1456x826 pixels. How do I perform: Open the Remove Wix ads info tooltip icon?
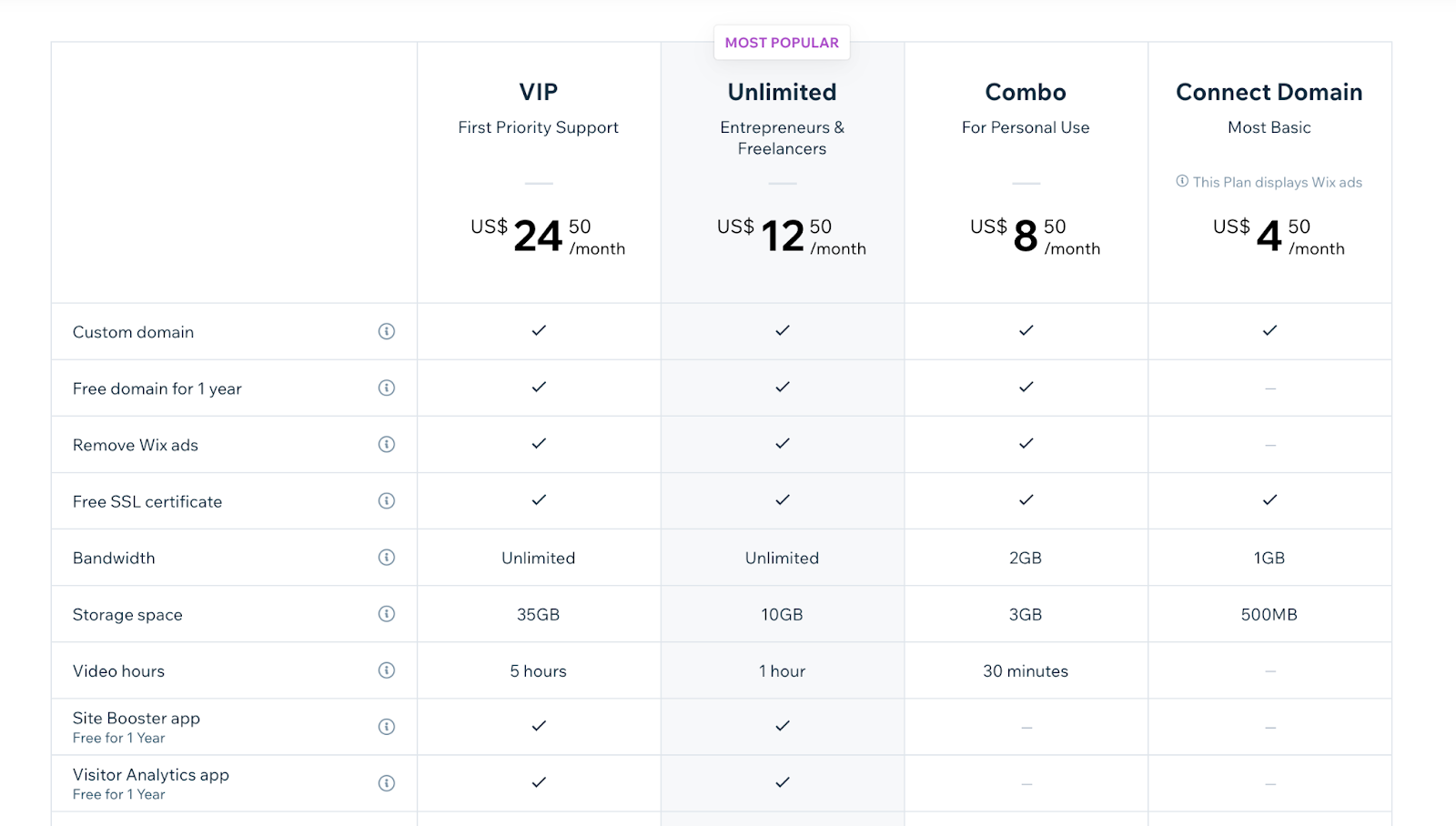pyautogui.click(x=387, y=444)
